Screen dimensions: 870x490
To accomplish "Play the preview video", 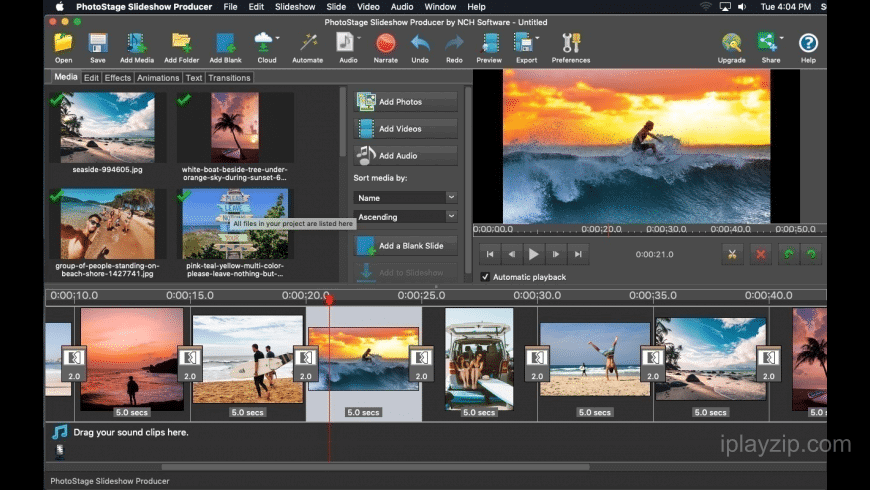I will pos(533,254).
